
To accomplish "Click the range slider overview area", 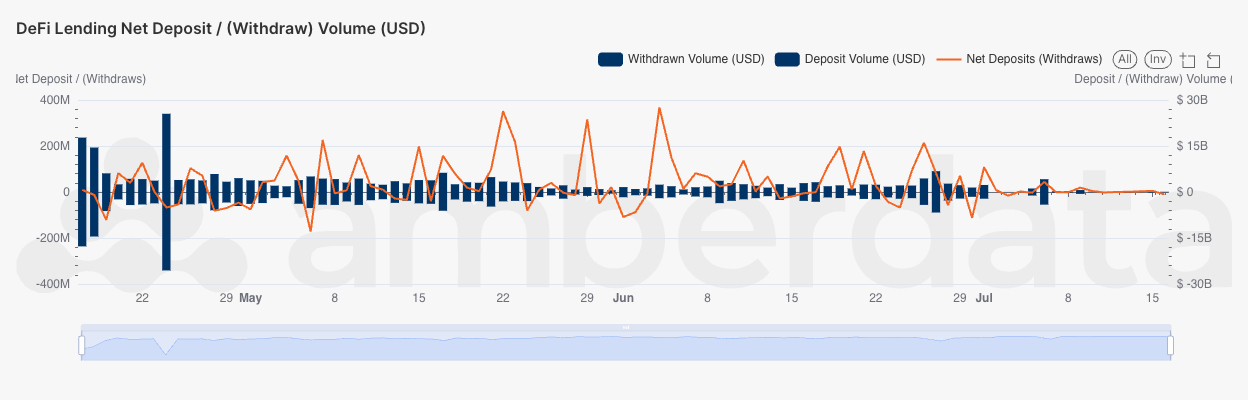I will pyautogui.click(x=626, y=346).
